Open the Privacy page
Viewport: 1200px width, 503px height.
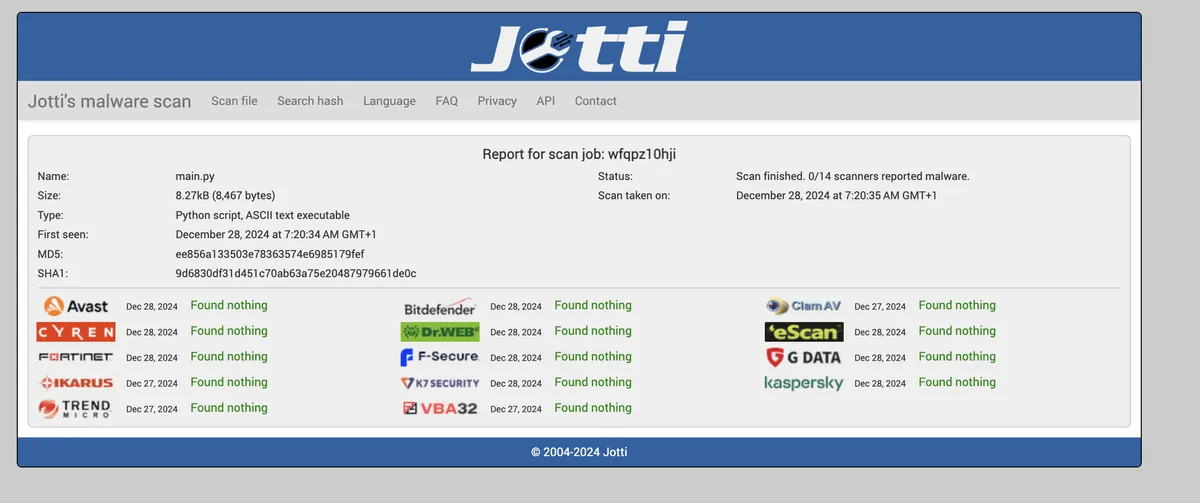tap(497, 101)
